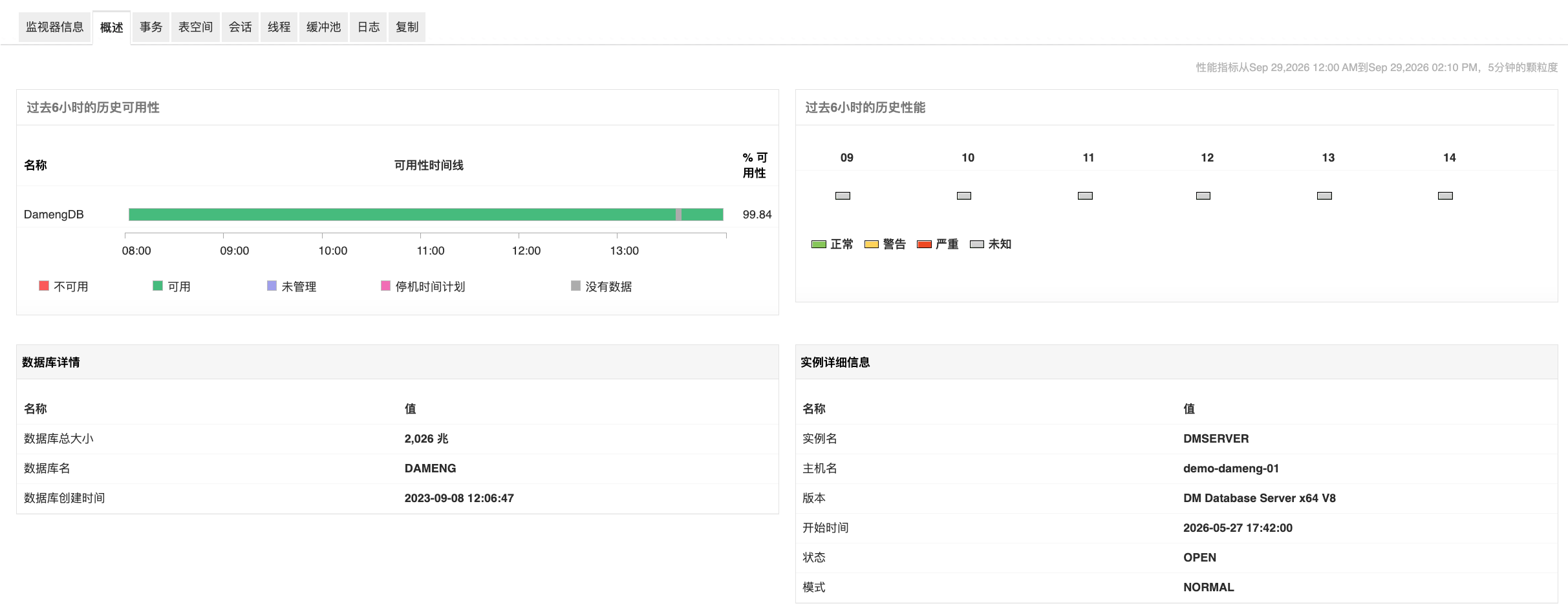Click the DMSERVER instance name value

click(1216, 439)
